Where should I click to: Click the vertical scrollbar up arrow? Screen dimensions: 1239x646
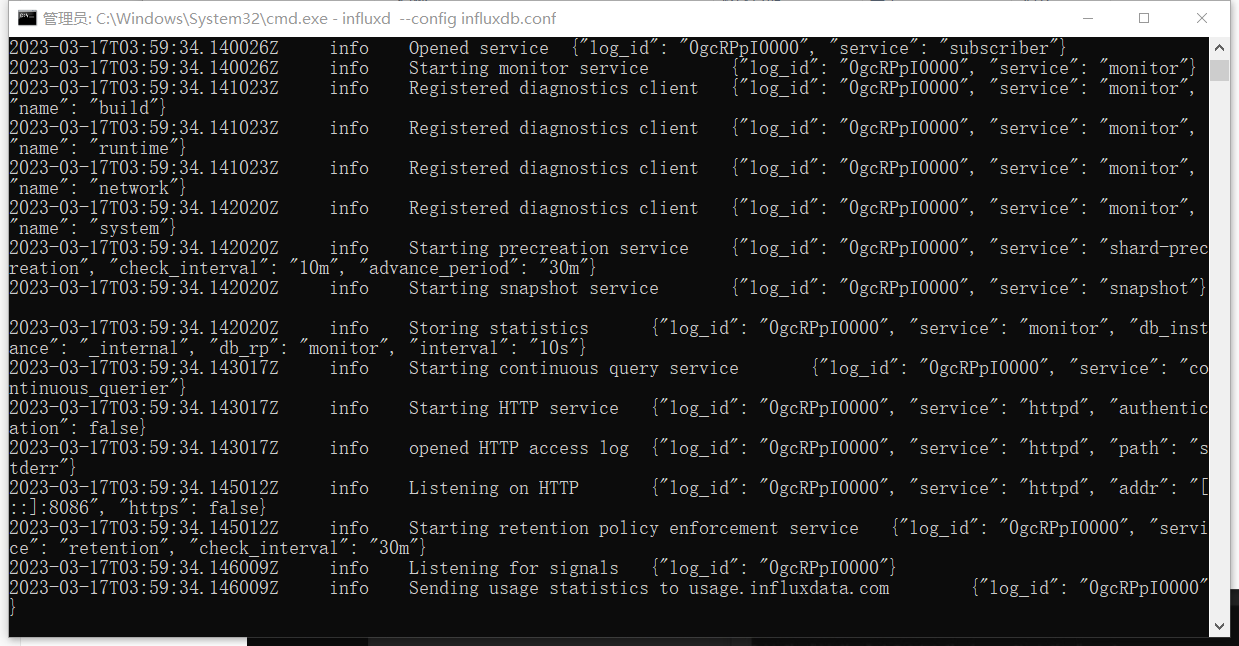pyautogui.click(x=1219, y=48)
